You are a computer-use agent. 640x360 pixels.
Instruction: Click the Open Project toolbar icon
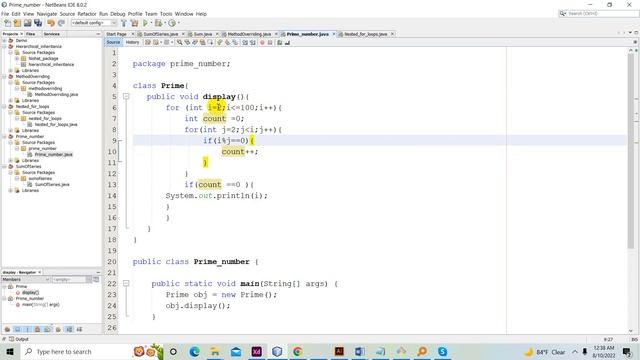coord(28,23)
